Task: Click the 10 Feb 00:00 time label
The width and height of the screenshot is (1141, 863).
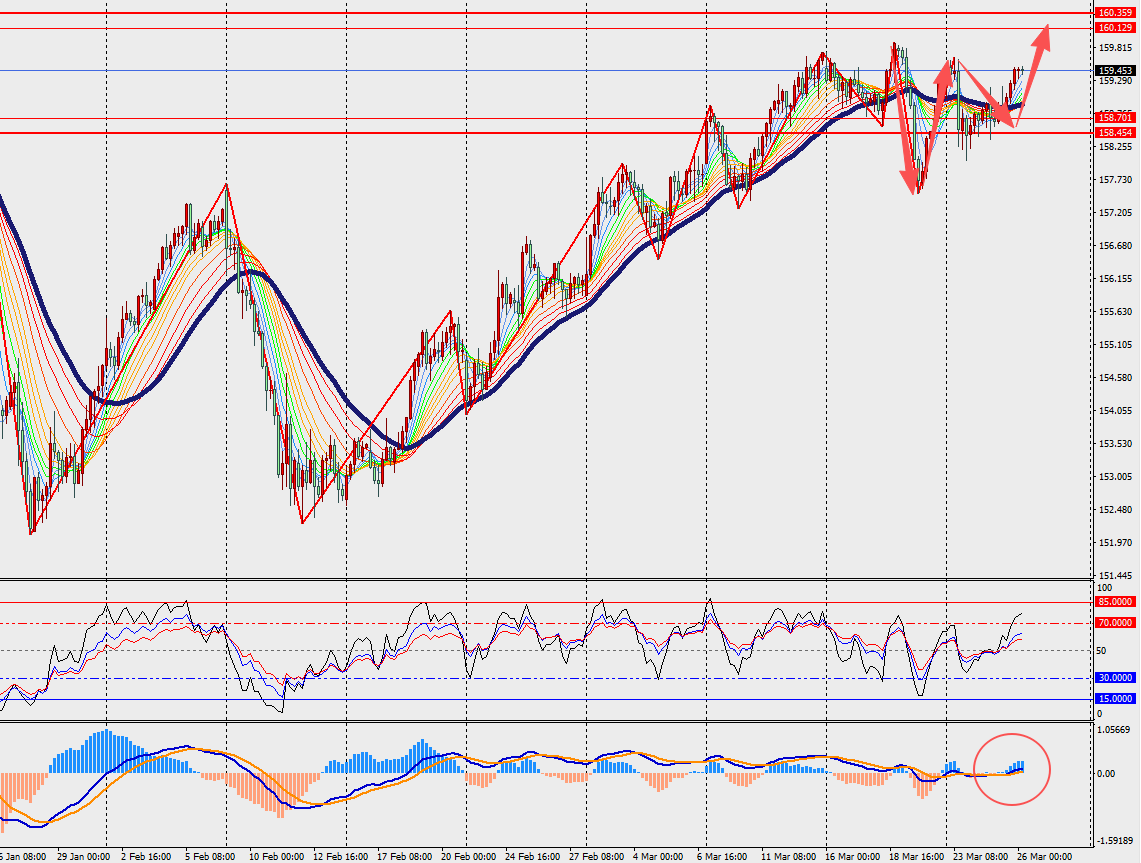Action: [x=277, y=857]
